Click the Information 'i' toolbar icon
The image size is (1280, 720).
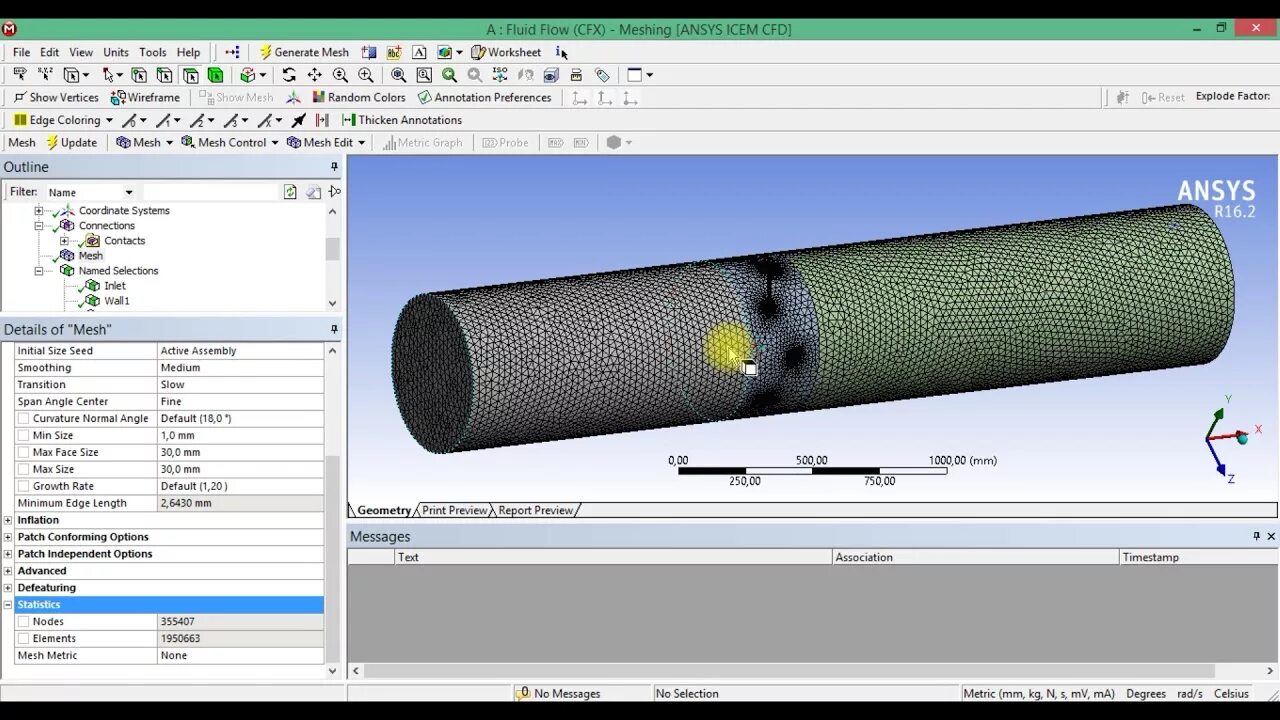point(564,53)
